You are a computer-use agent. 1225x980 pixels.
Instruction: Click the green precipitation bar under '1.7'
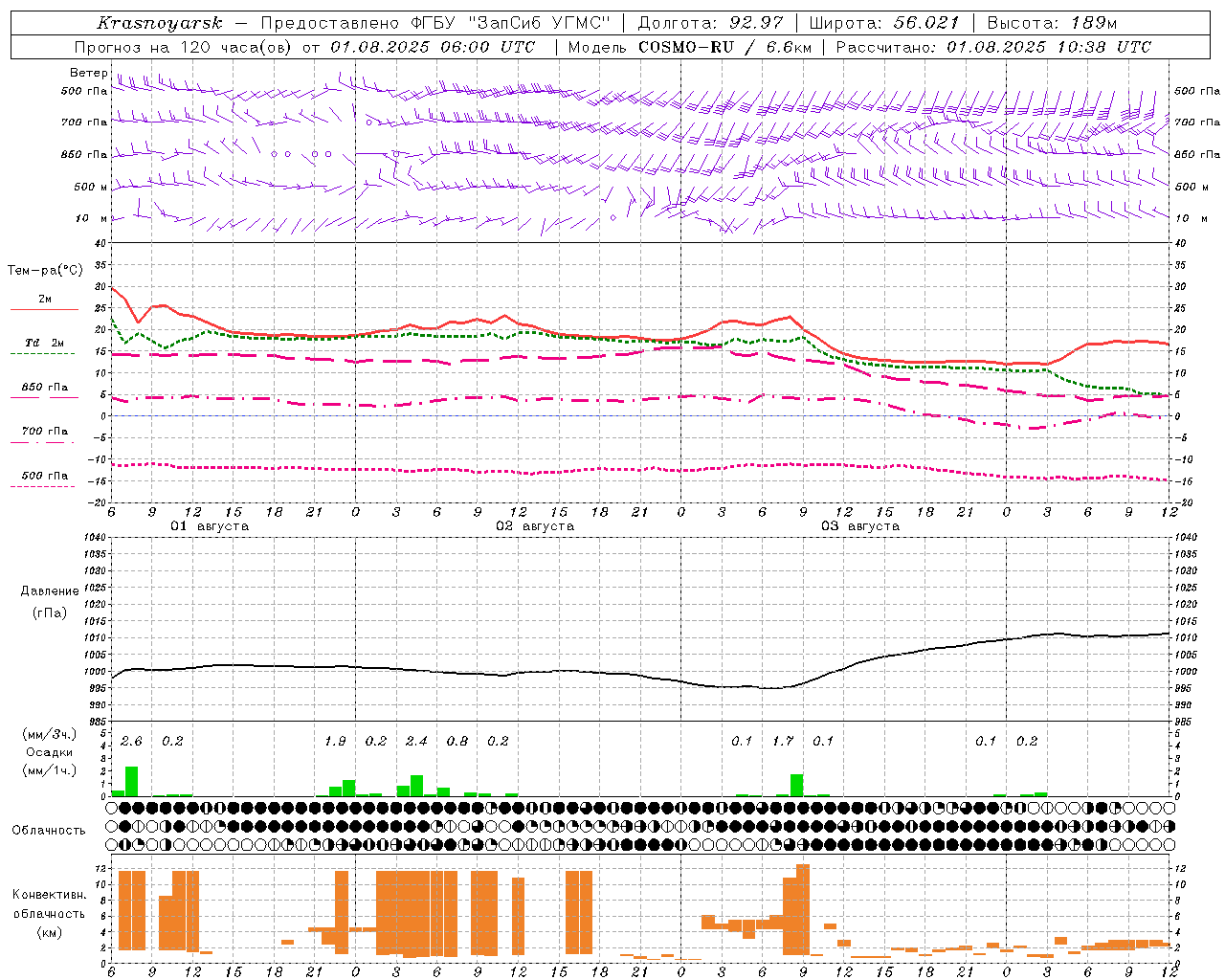click(x=797, y=786)
